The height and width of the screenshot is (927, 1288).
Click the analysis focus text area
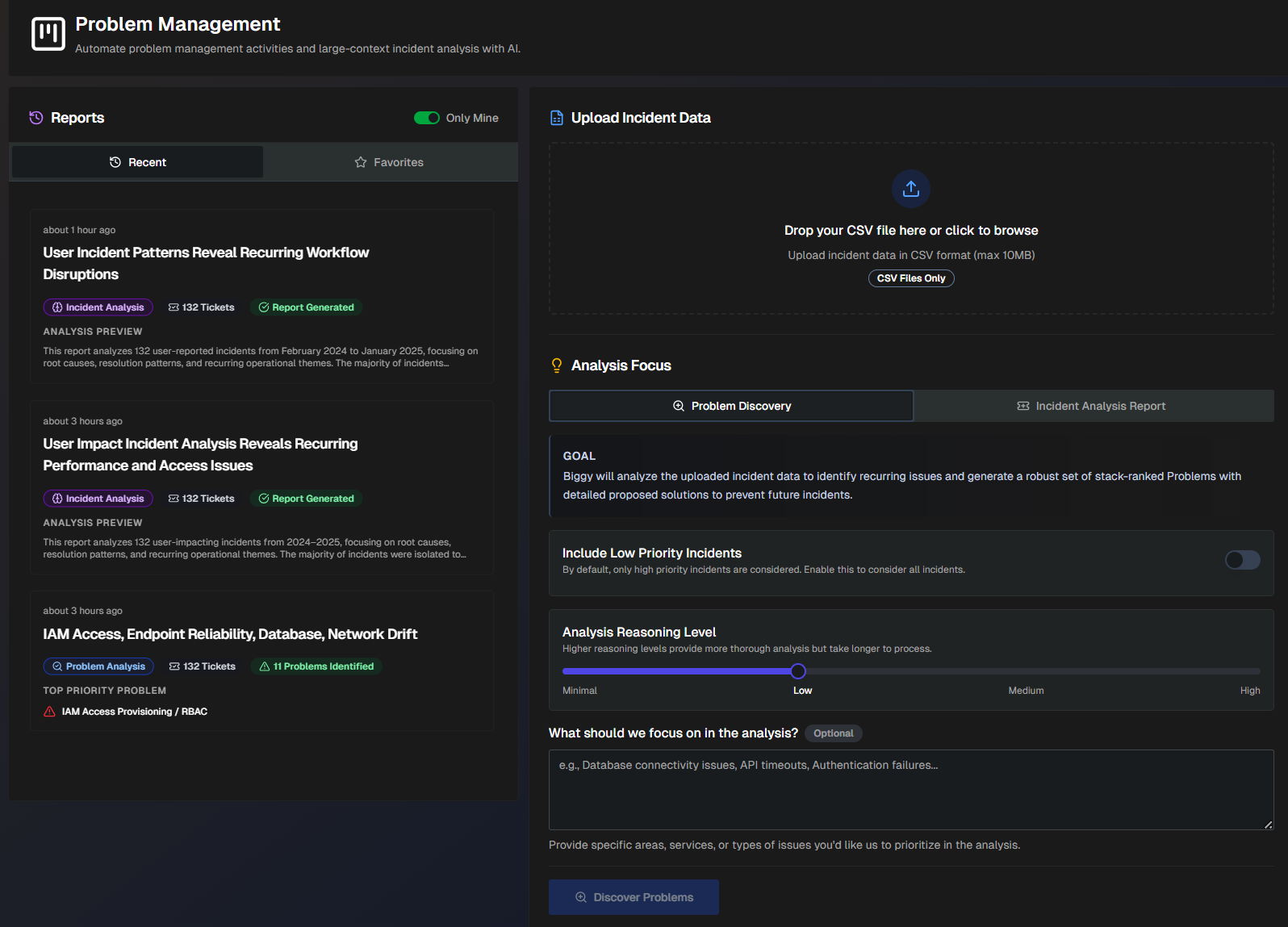tap(910, 789)
